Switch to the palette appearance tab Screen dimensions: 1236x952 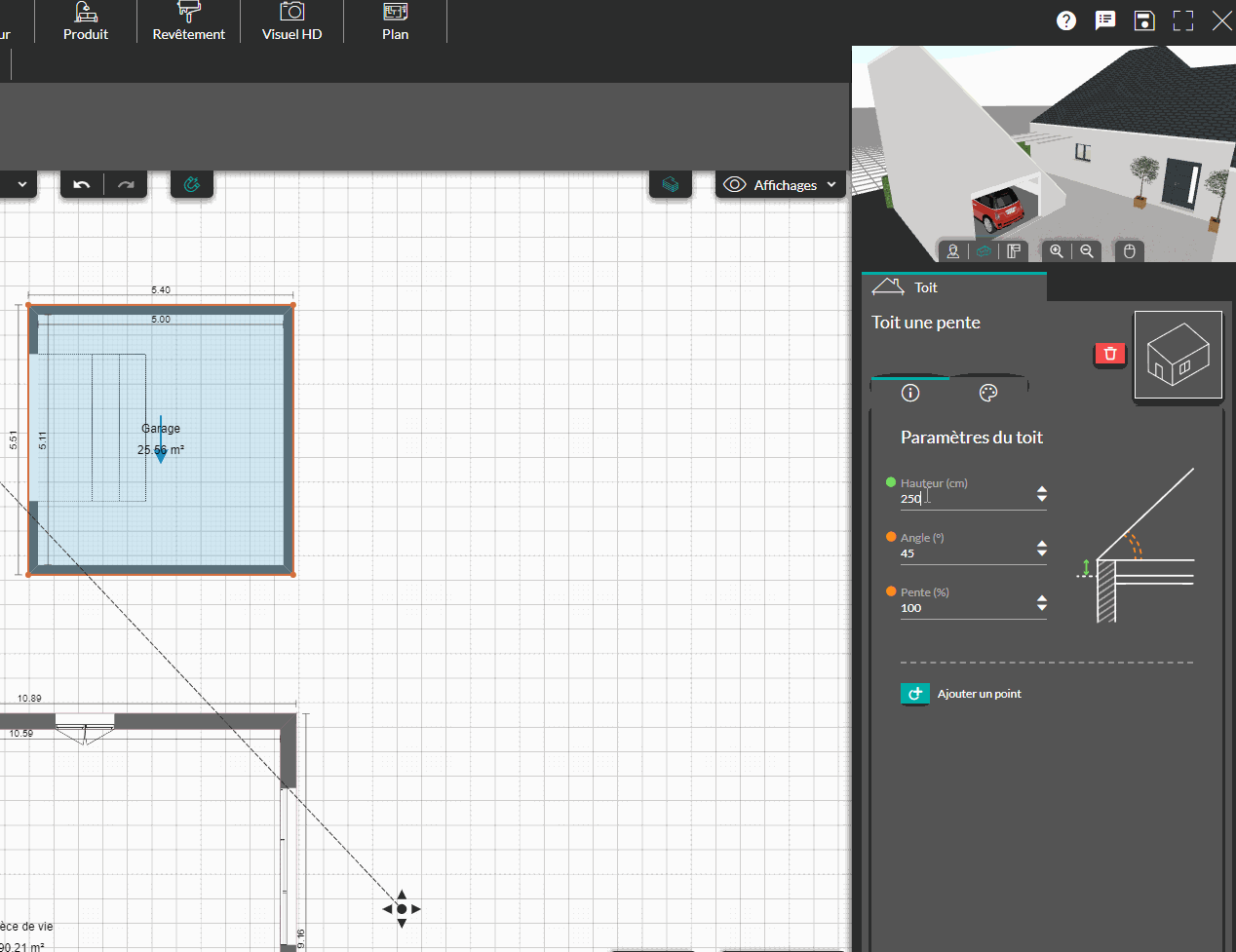[988, 393]
